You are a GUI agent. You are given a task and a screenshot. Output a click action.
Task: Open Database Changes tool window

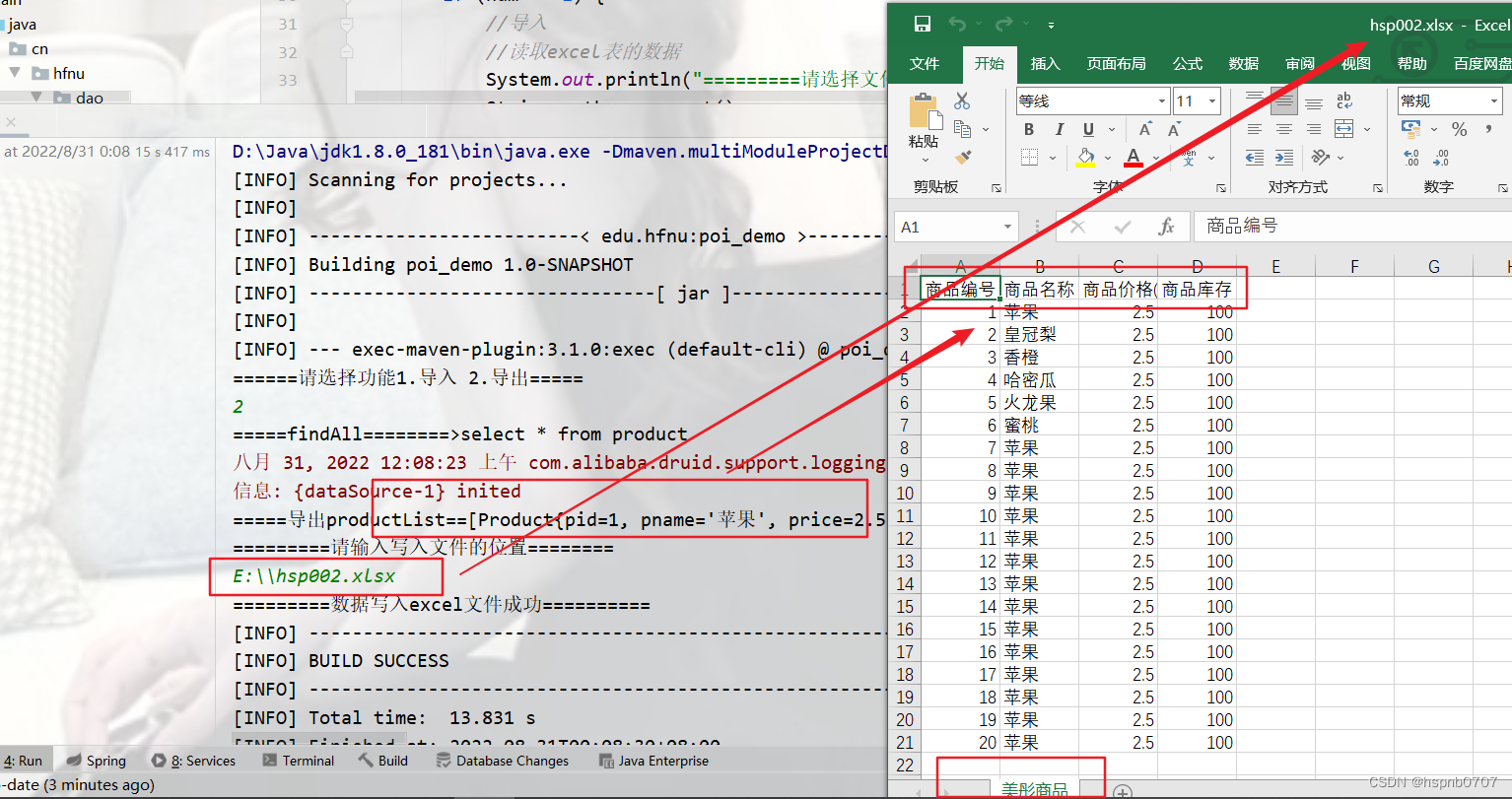[x=503, y=761]
